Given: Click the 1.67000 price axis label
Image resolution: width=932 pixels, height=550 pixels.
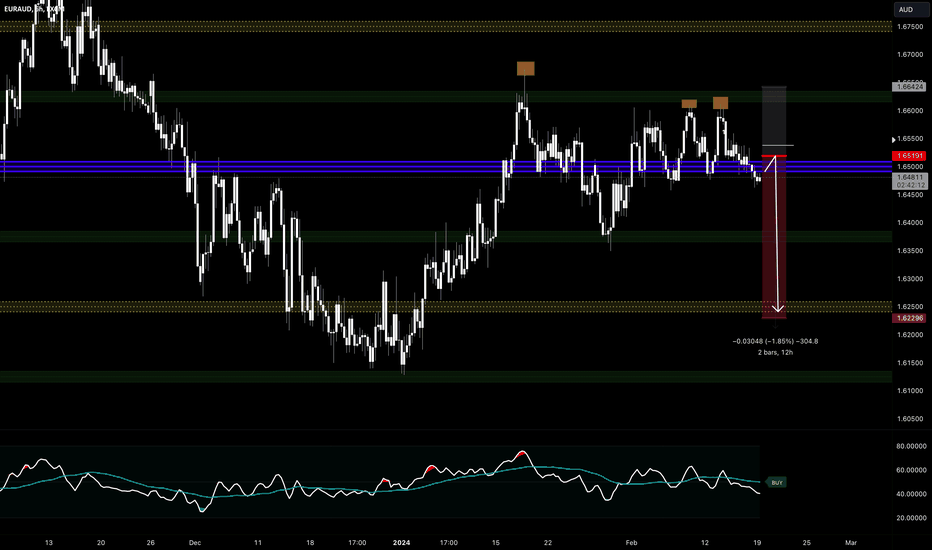Looking at the screenshot, I should (x=909, y=55).
